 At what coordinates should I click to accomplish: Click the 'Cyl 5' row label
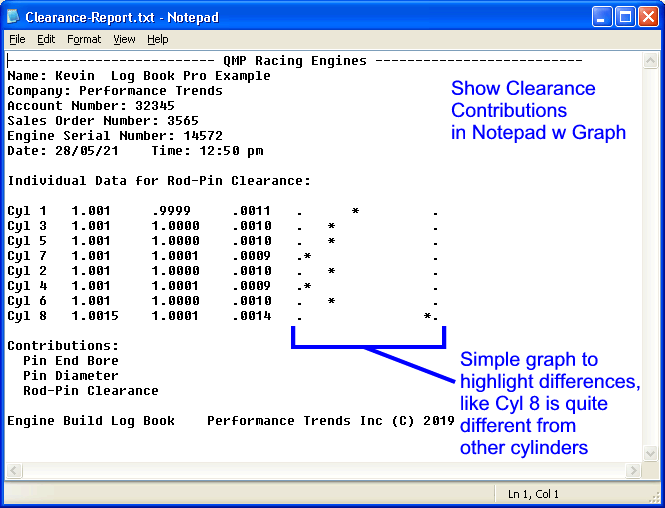click(27, 241)
